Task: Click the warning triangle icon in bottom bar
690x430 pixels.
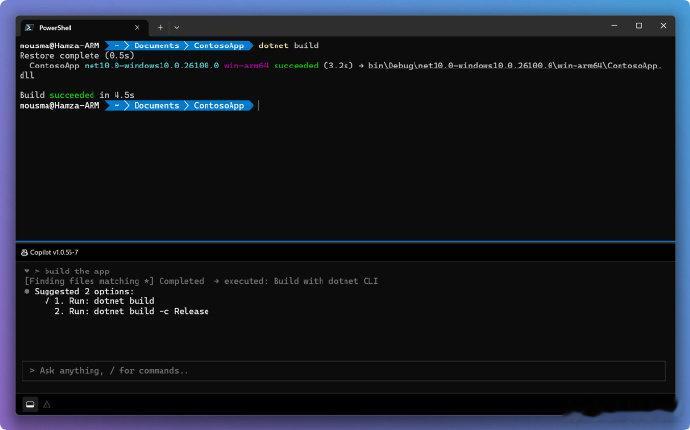Action: [x=47, y=404]
